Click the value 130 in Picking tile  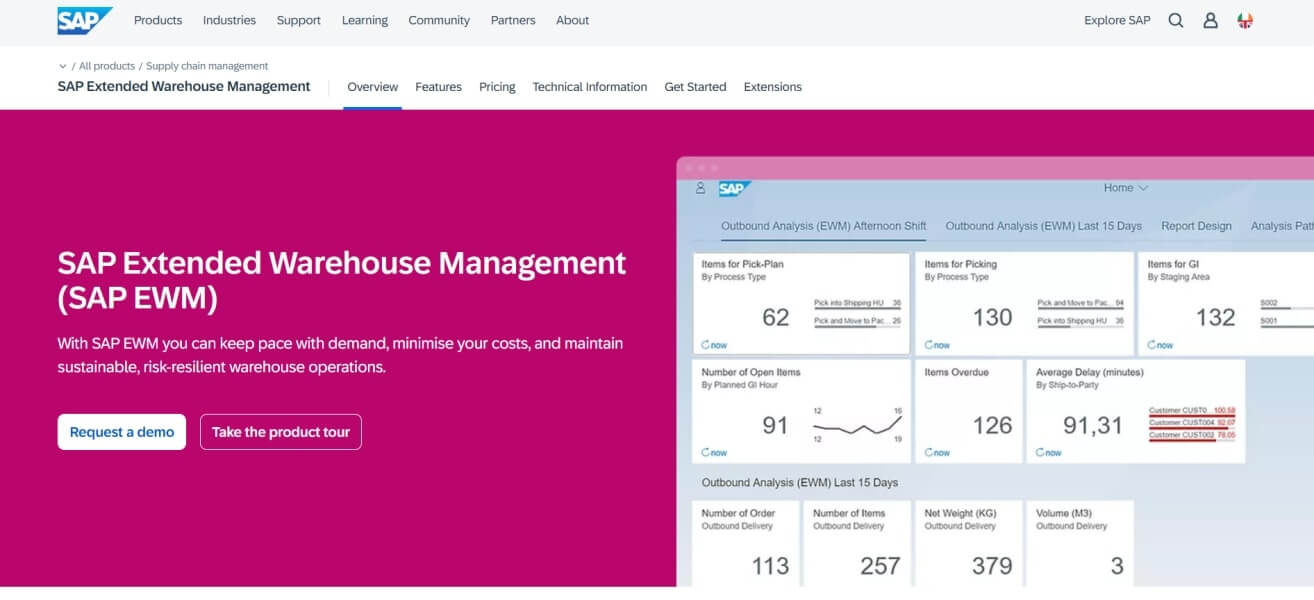tap(992, 318)
